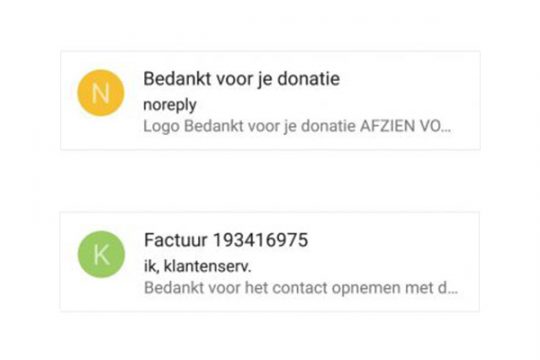Click the word 'donatie' in first subject
Screen dimensions: 540x360
pyautogui.click(x=309, y=79)
